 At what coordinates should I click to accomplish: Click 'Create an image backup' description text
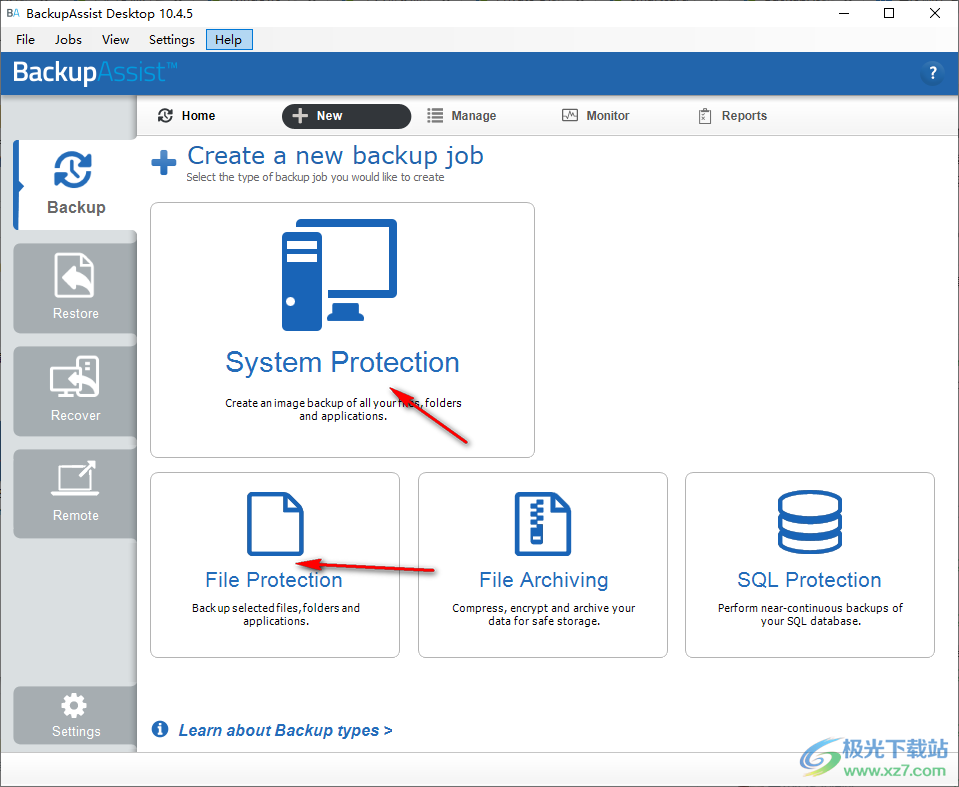(343, 409)
